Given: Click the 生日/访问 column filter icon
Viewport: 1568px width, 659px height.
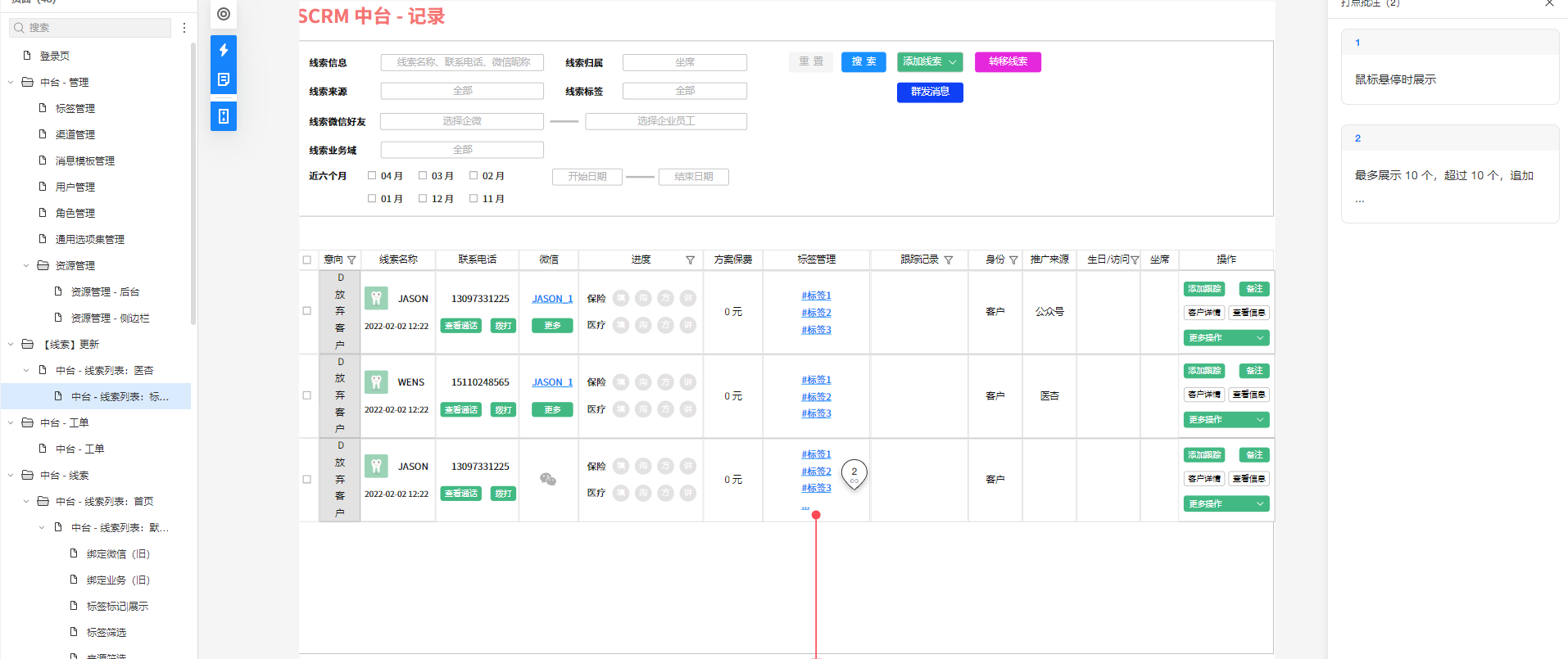Looking at the screenshot, I should (1135, 260).
